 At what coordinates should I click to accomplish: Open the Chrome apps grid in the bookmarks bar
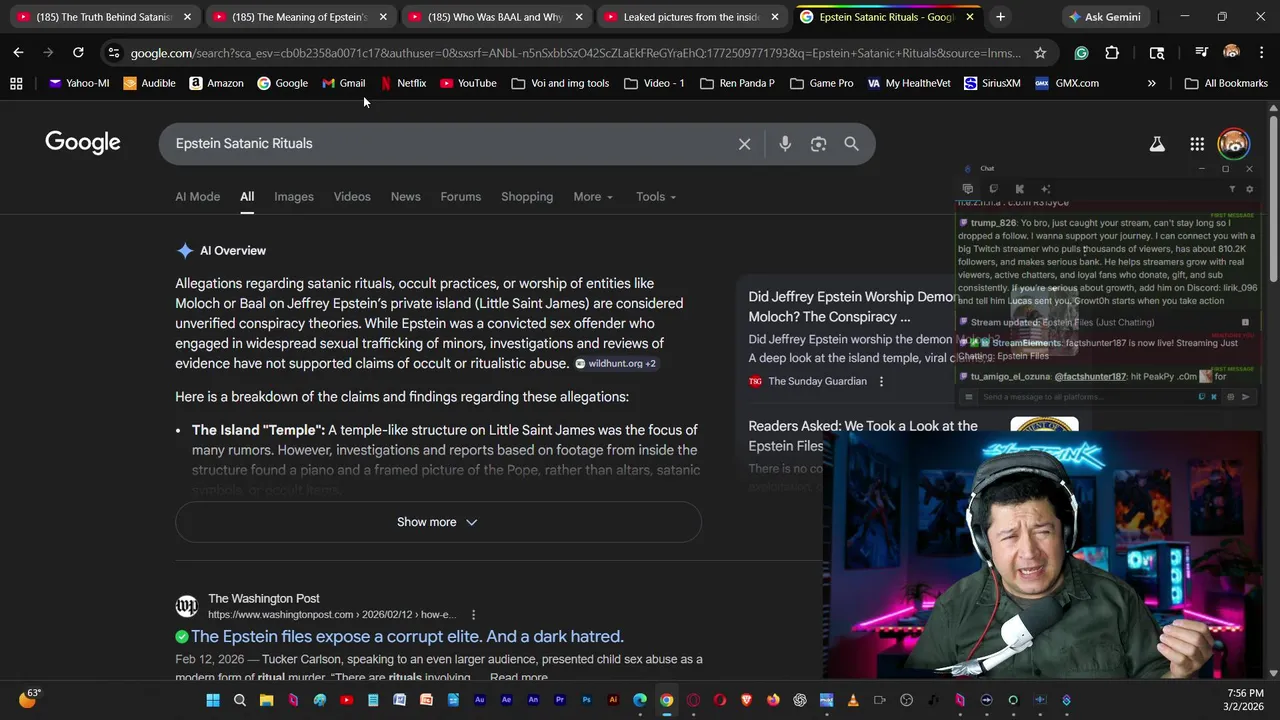point(16,83)
